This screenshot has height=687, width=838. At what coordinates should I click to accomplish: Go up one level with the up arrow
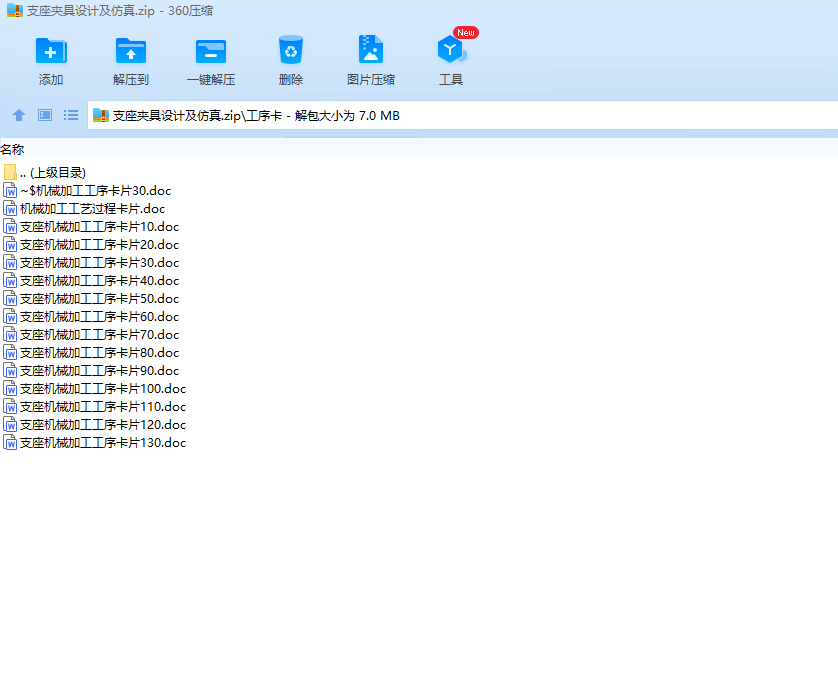pyautogui.click(x=19, y=115)
